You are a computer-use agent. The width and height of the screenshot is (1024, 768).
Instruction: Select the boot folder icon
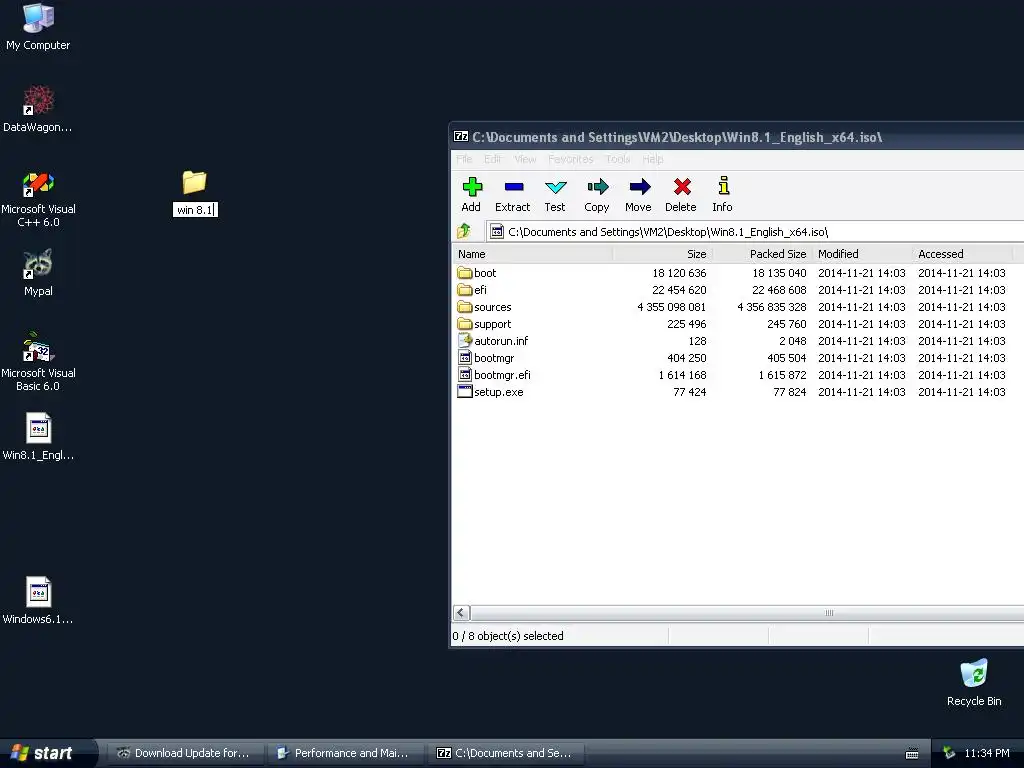464,273
